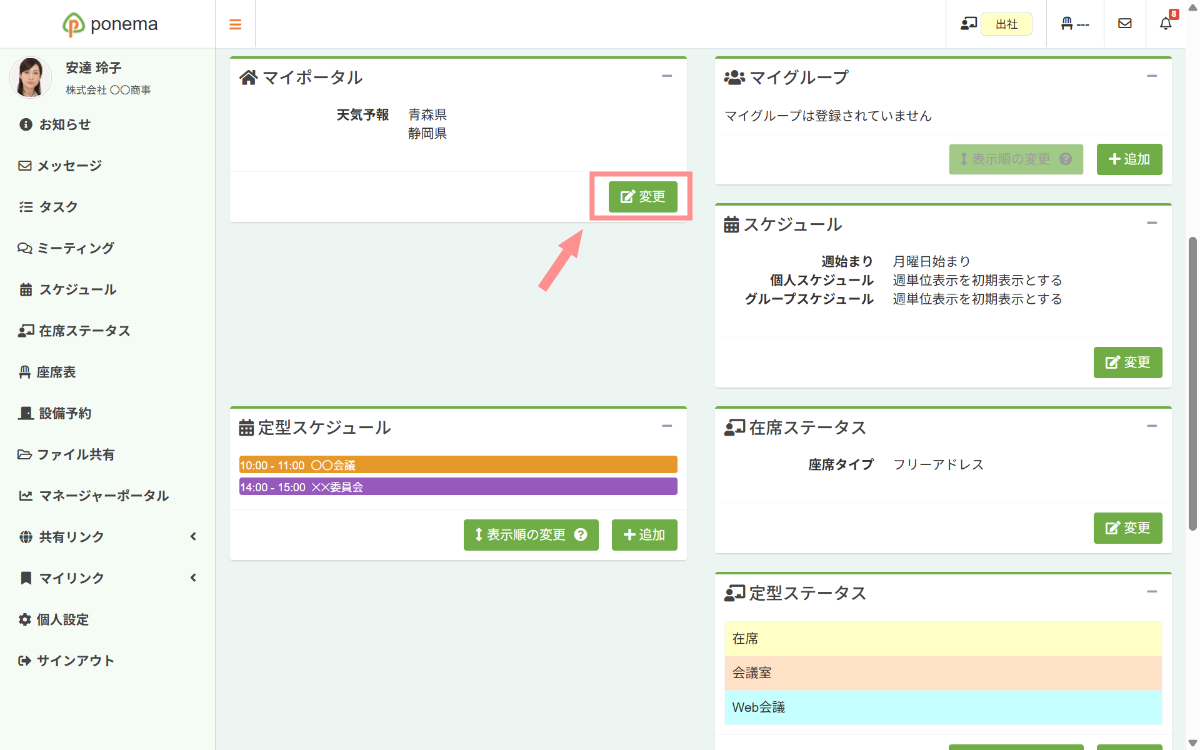Image resolution: width=1200 pixels, height=750 pixels.
Task: Collapse the 定型ステータス panel
Action: 1152,592
